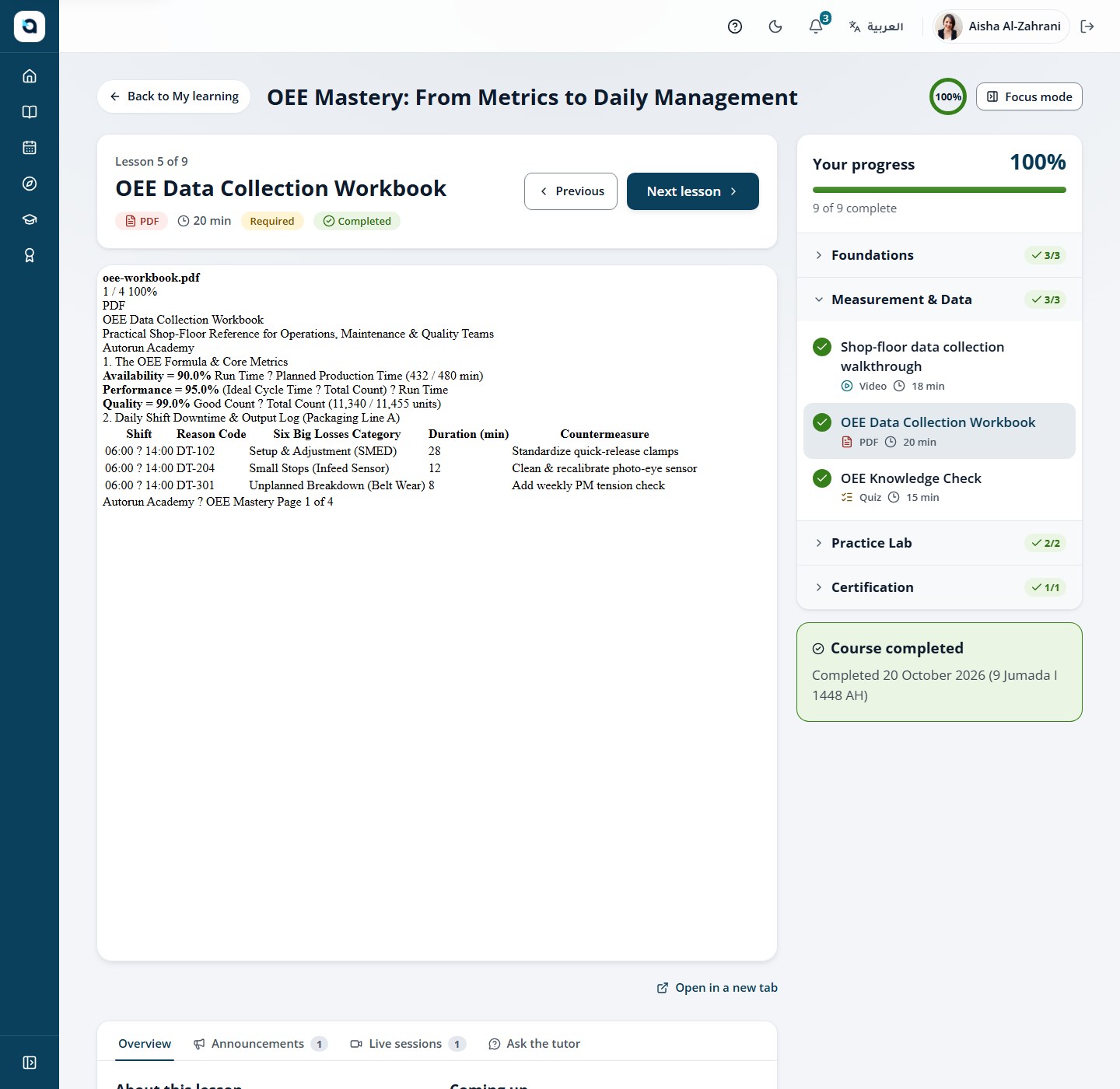Open the Live sessions tab
Screen dimensions: 1120x1089
click(x=408, y=1044)
